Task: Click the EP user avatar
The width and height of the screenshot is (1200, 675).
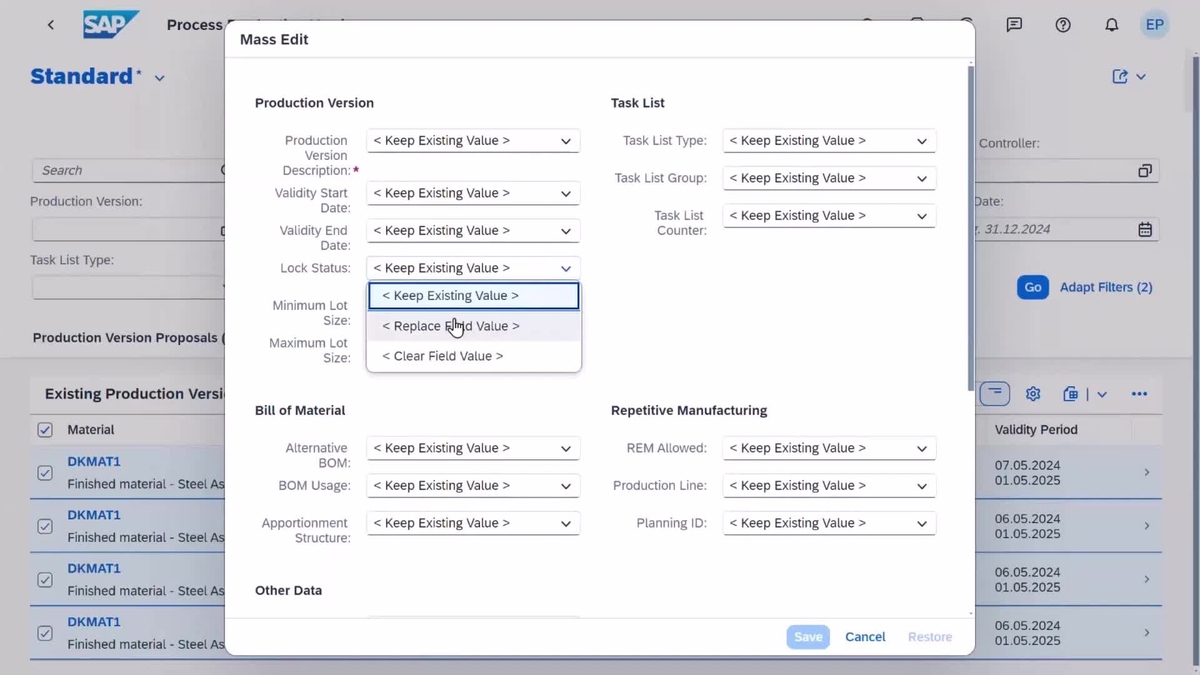Action: coord(1155,24)
